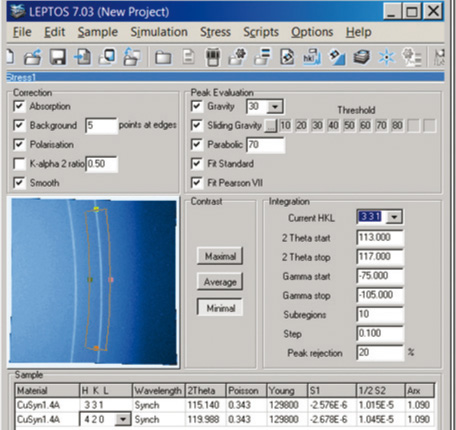This screenshot has width=456, height=430.
Task: Click the floppy disk save icon
Action: click(x=58, y=57)
